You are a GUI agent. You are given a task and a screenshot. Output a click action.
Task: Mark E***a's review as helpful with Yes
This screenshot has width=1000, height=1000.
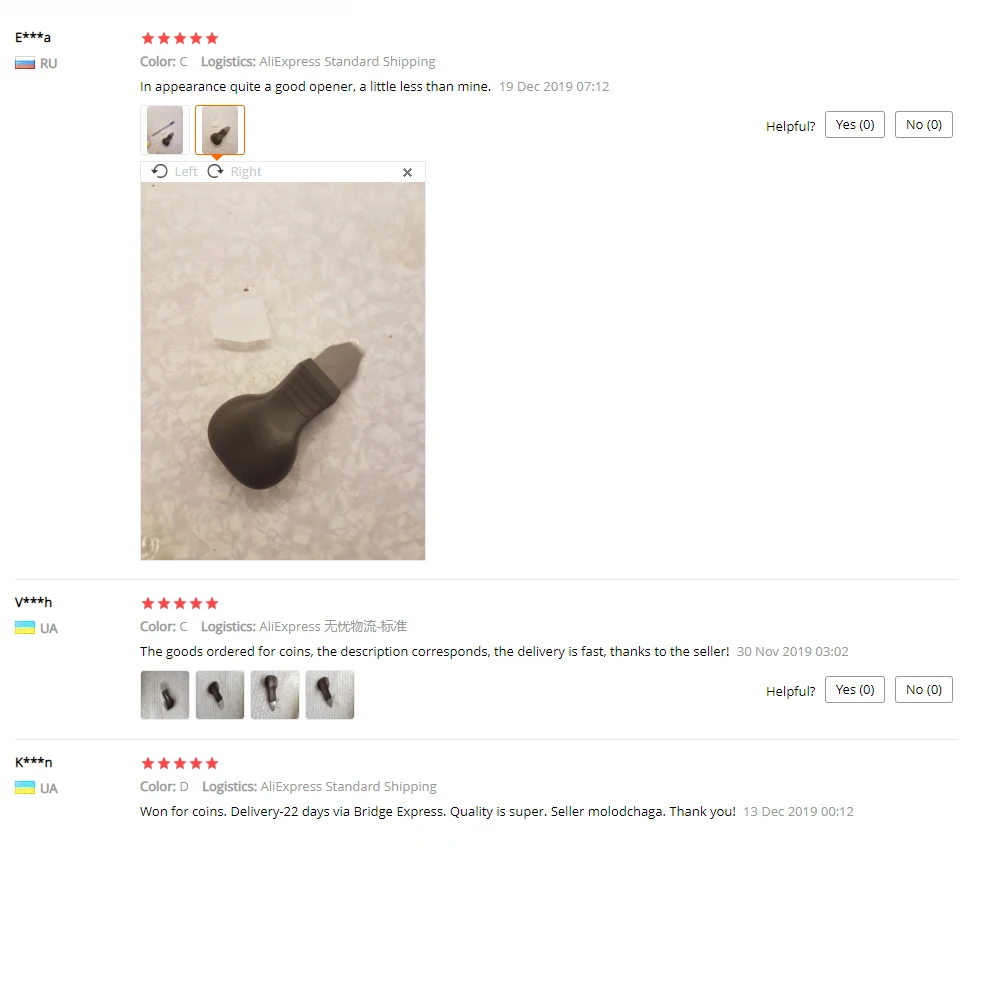point(855,124)
